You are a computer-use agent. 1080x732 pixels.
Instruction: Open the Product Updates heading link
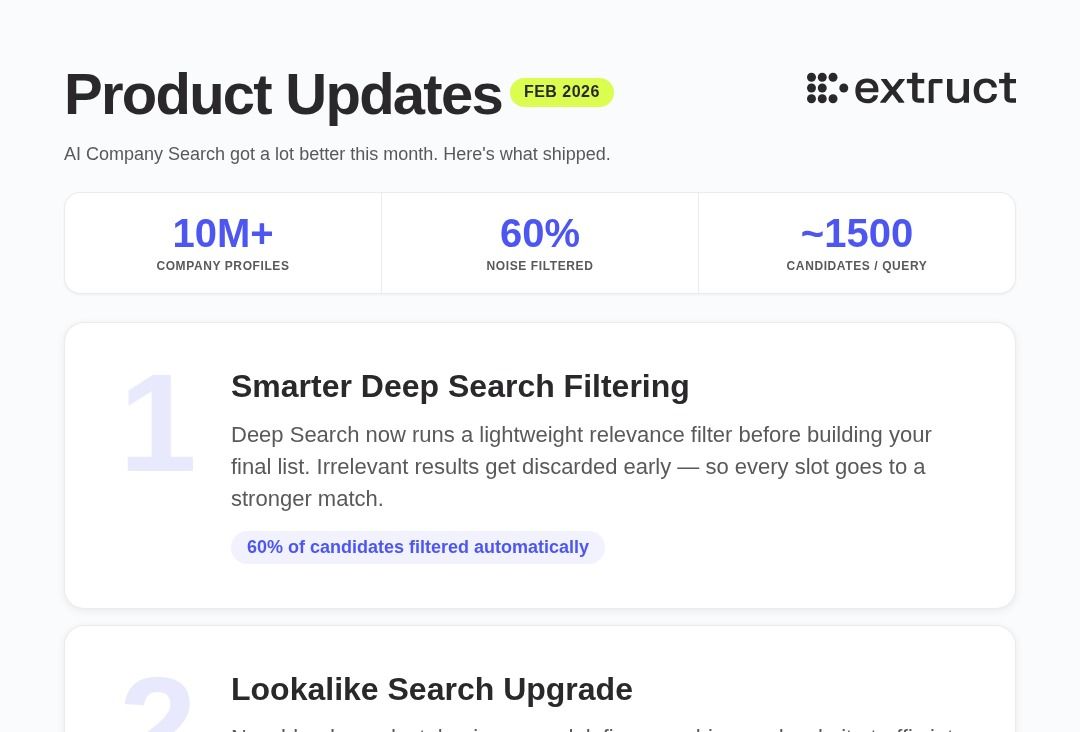(282, 94)
